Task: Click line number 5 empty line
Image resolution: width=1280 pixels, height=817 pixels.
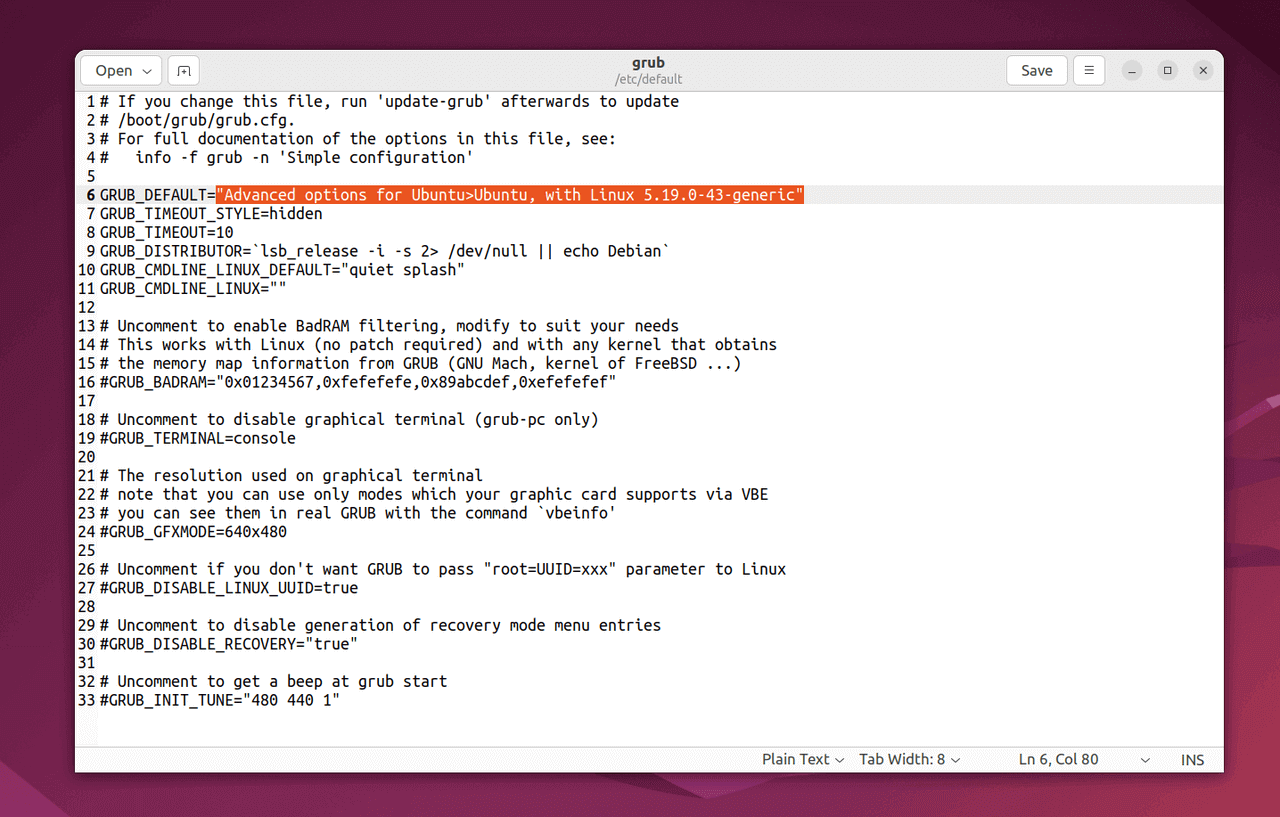Action: 91,176
